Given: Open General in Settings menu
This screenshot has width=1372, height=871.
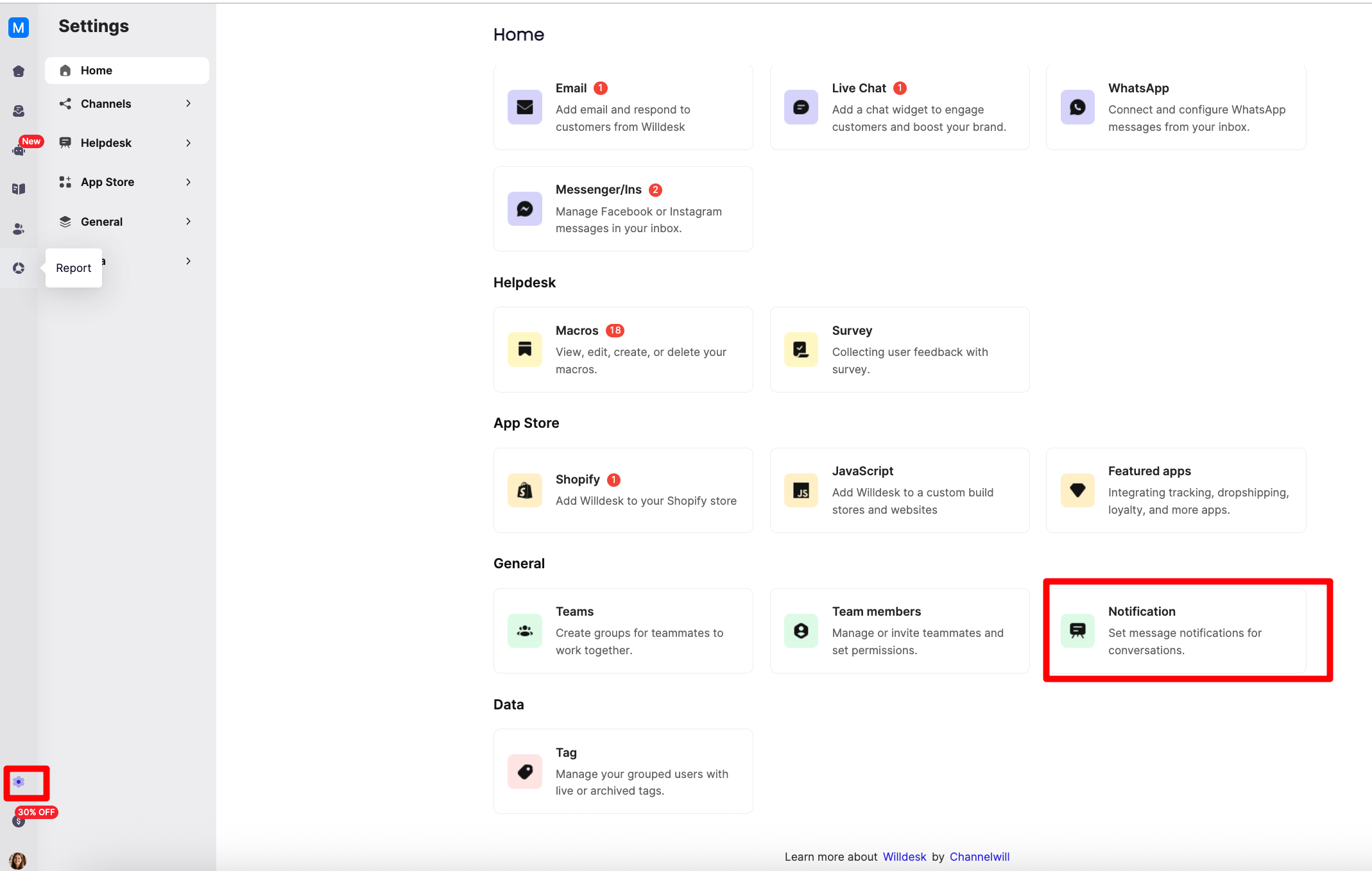Looking at the screenshot, I should click(127, 222).
